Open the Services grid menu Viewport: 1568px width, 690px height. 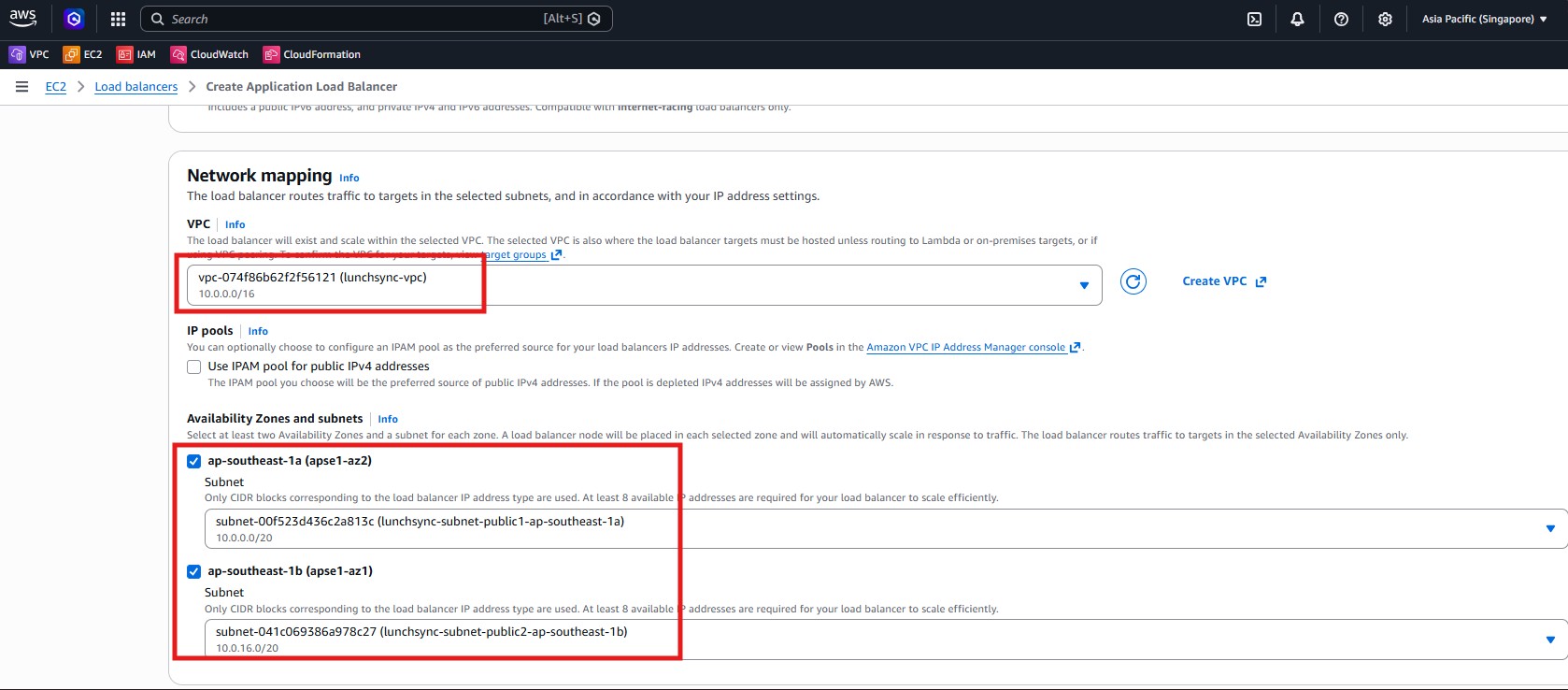118,19
